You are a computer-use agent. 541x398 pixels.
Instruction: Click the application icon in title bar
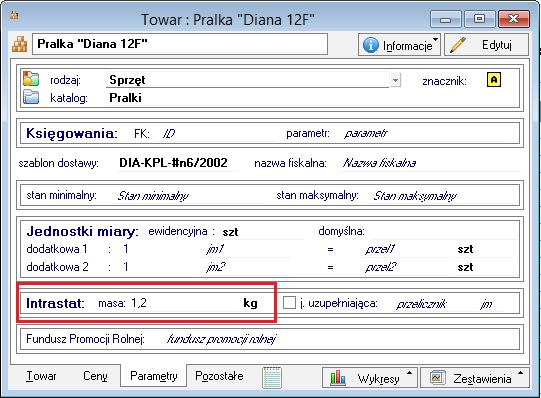click(14, 15)
